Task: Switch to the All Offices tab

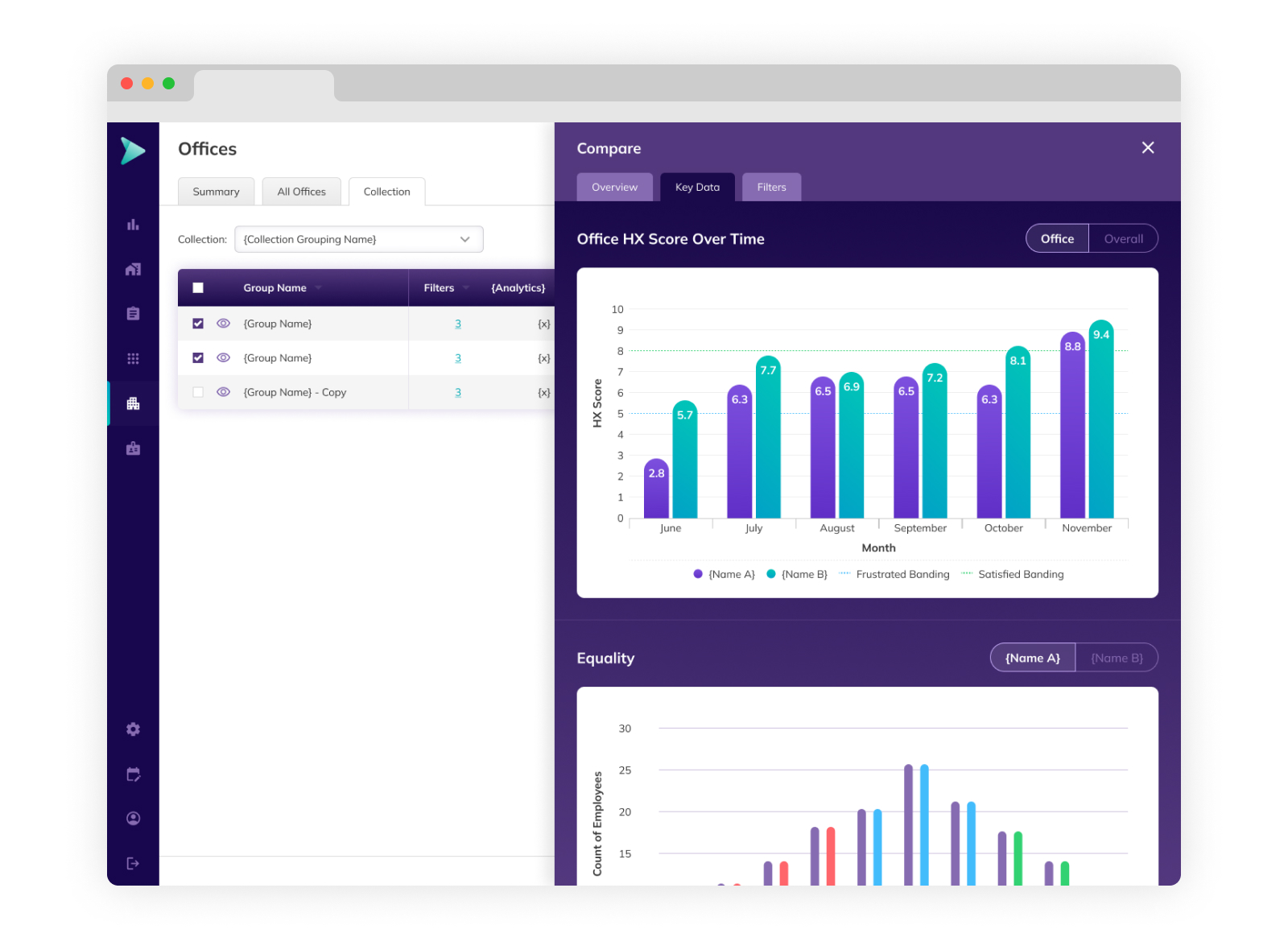Action: [x=301, y=192]
